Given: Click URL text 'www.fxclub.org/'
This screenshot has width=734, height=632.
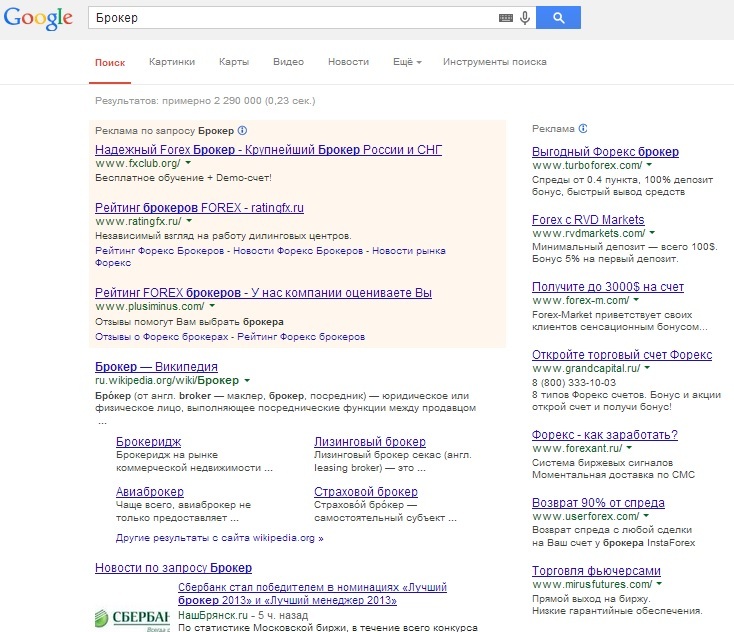Looking at the screenshot, I should pos(138,163).
